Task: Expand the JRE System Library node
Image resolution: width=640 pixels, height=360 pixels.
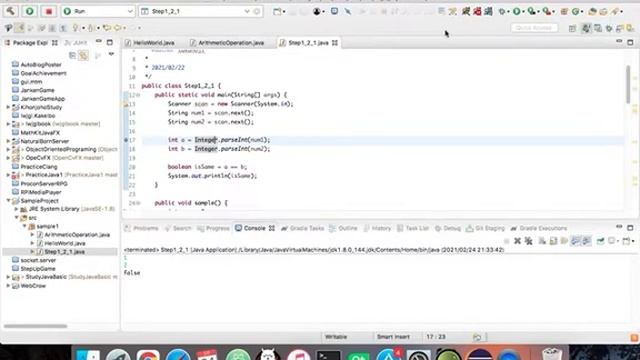Action: 16,209
